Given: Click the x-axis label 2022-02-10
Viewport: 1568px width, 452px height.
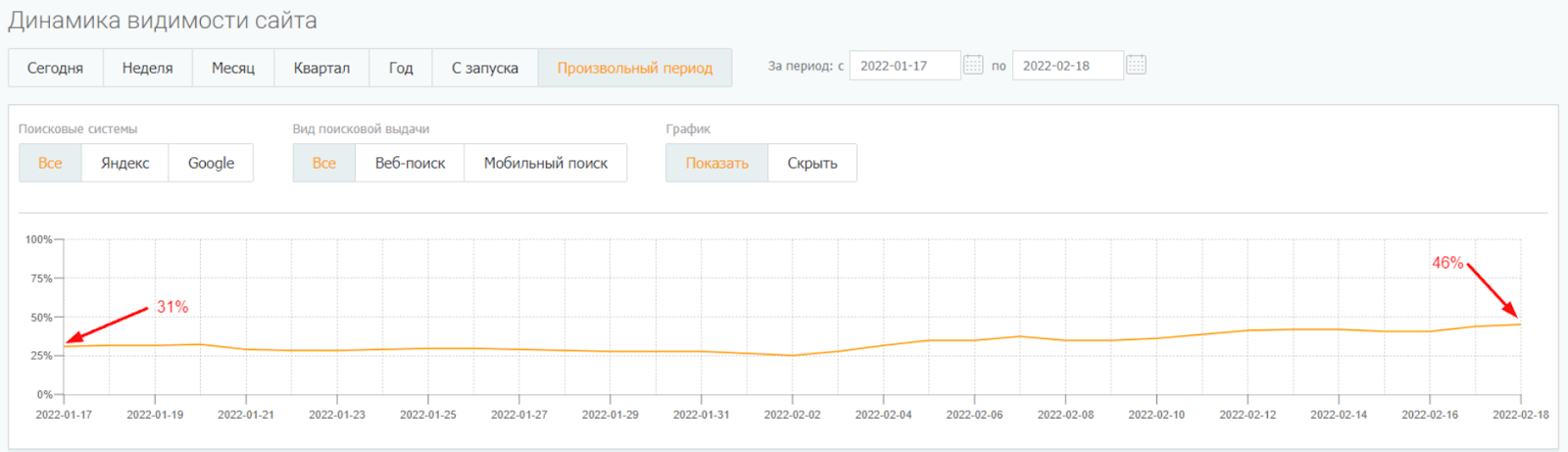Looking at the screenshot, I should pyautogui.click(x=1156, y=415).
